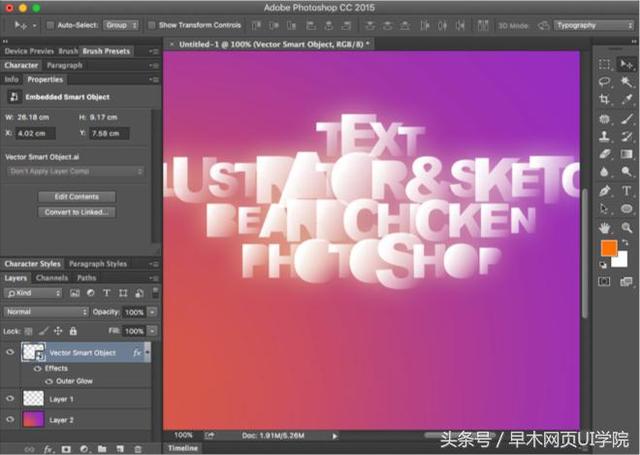The height and width of the screenshot is (455, 640).
Task: Click Convert to Linked button
Action: [77, 212]
